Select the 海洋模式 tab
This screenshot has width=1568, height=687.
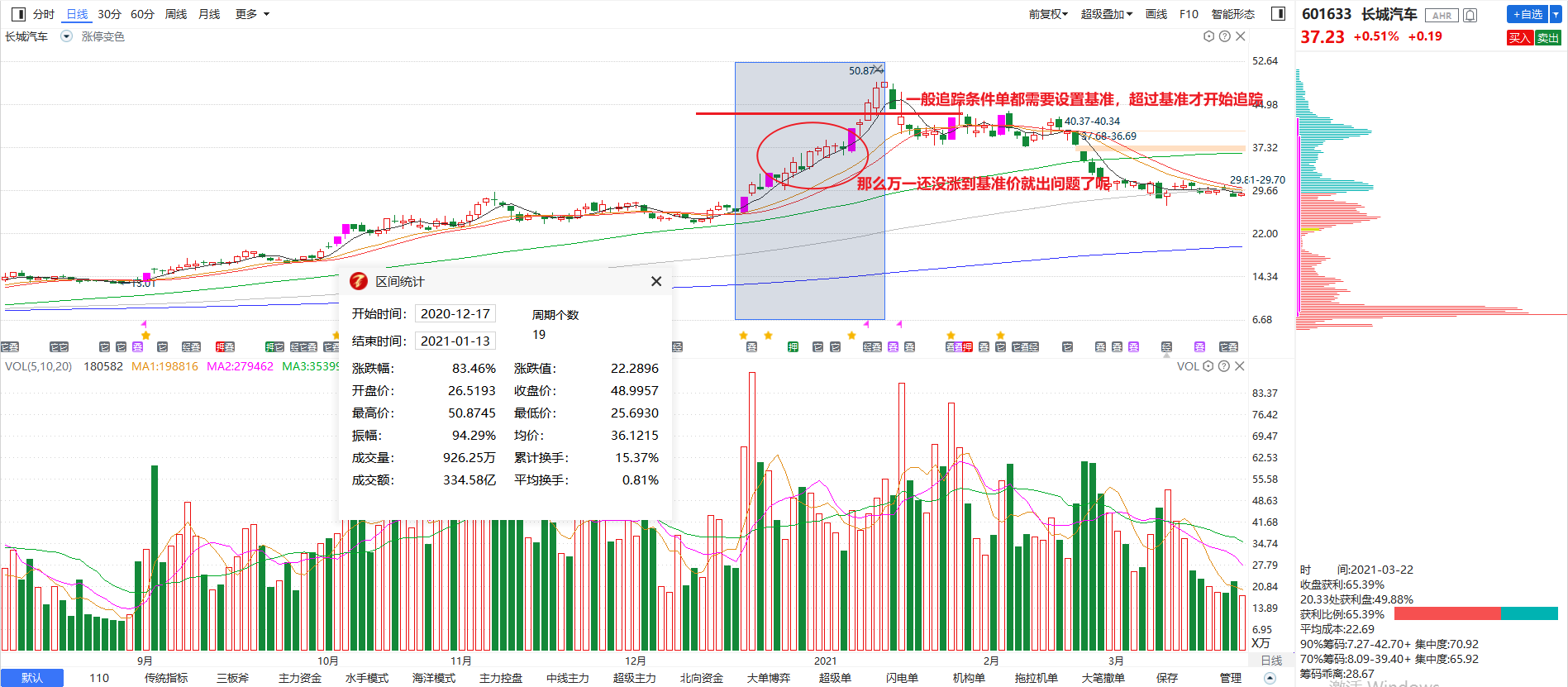click(x=434, y=678)
